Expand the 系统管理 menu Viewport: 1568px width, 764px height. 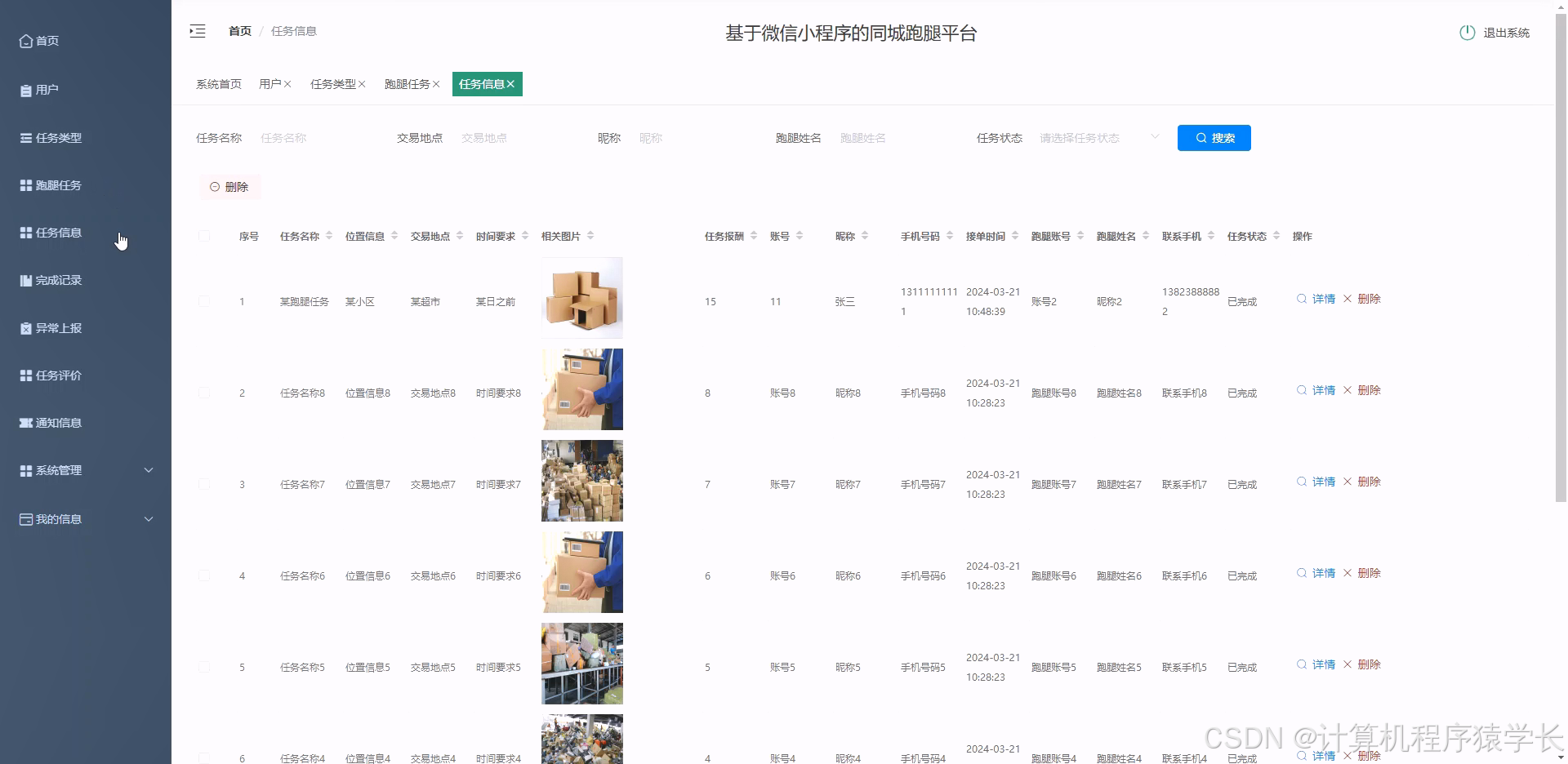pos(57,470)
